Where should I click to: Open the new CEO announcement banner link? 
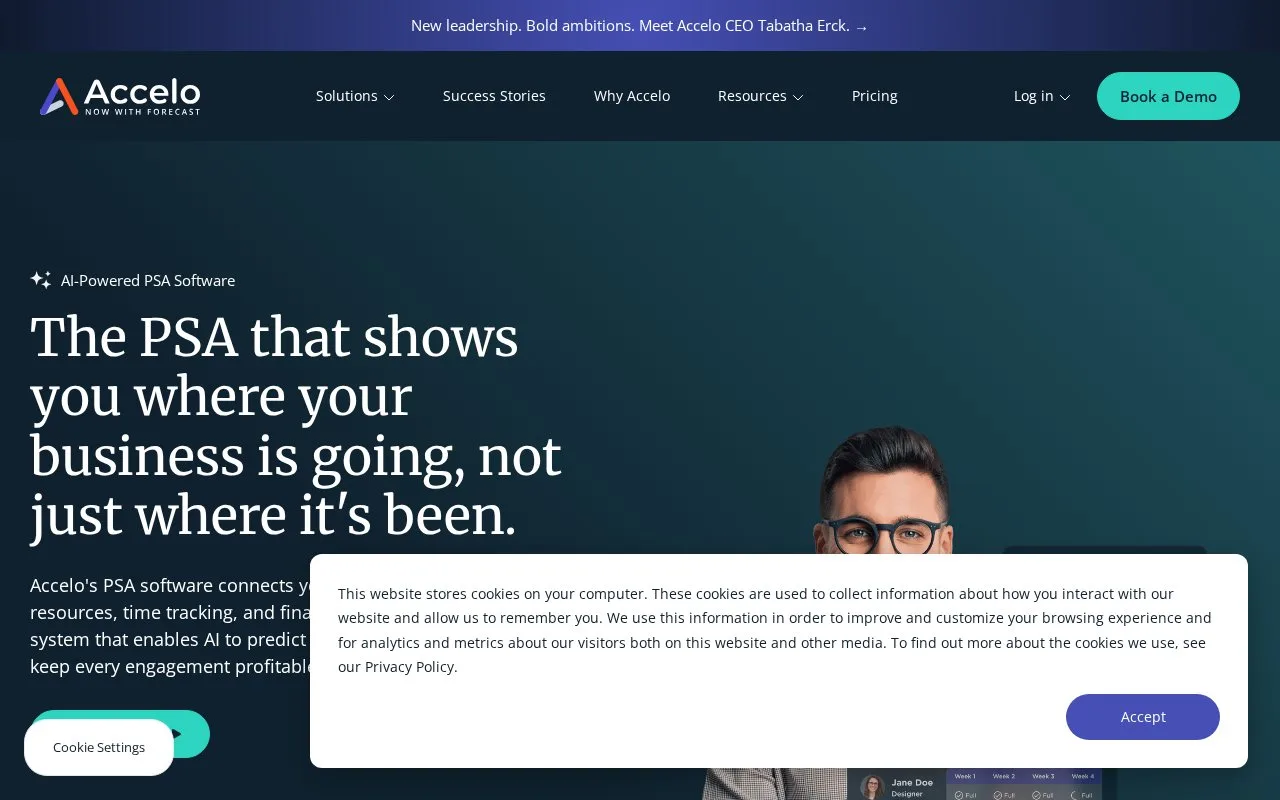point(640,26)
